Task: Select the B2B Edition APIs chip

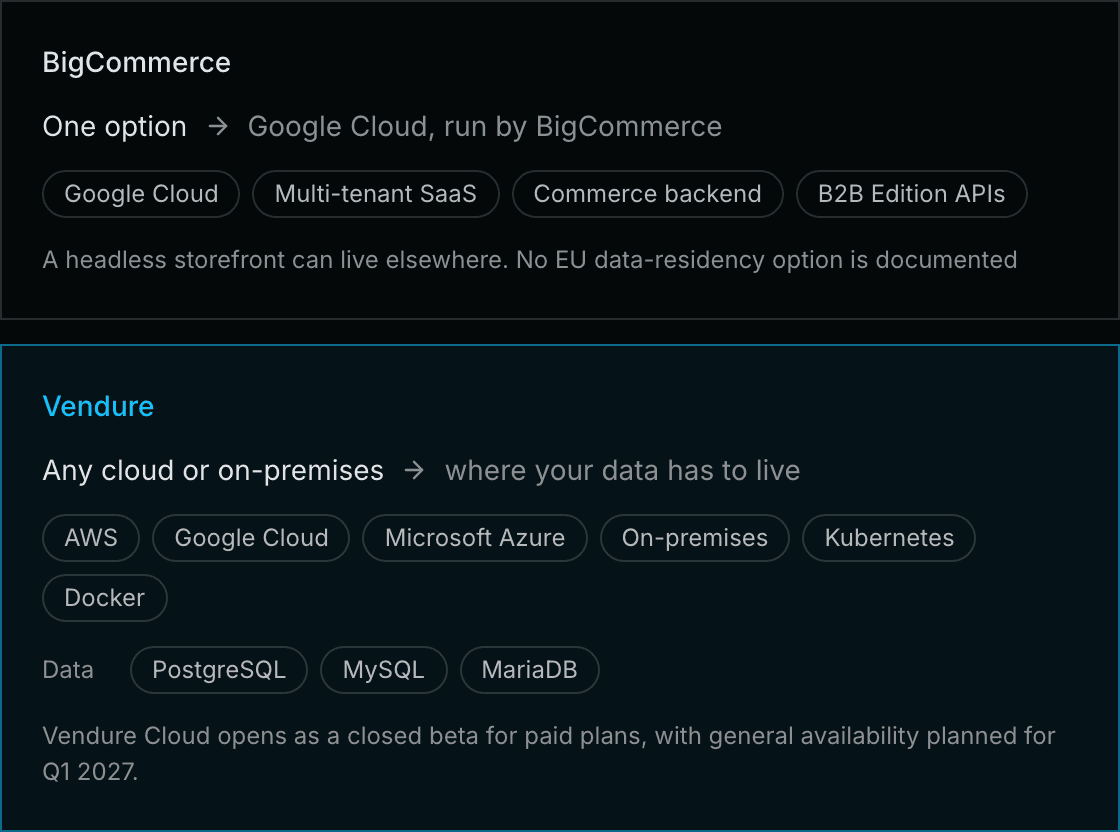Action: 911,194
